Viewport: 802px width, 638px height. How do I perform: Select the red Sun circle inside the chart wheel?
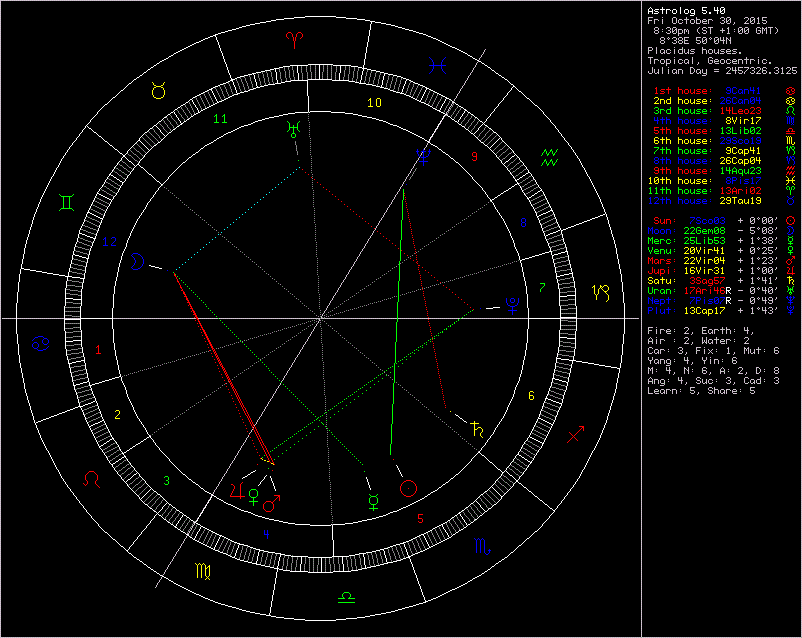pos(408,489)
